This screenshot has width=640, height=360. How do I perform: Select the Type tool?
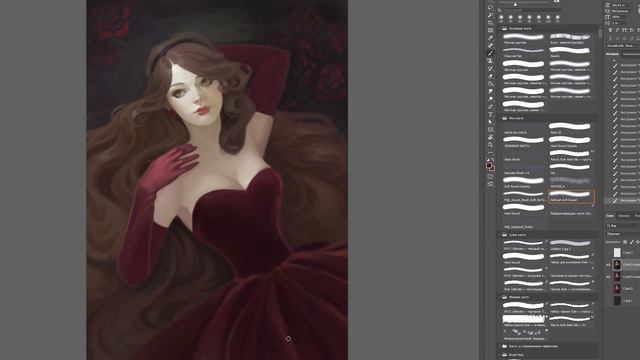[490, 114]
